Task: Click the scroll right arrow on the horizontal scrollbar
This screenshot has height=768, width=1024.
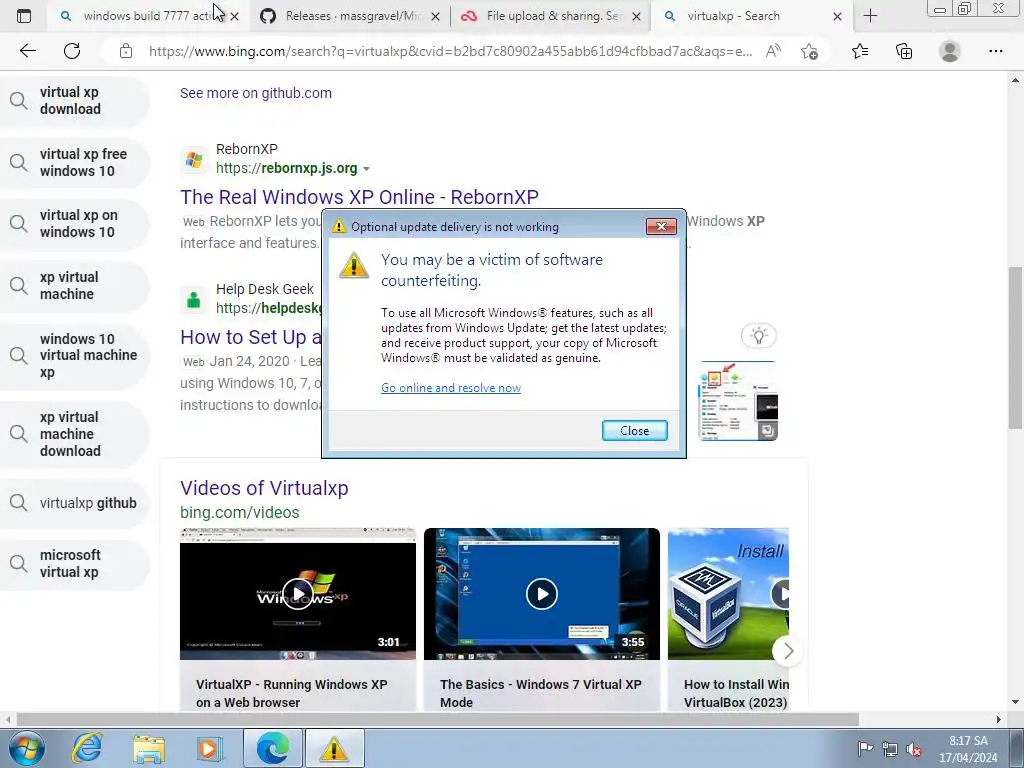Action: tap(998, 720)
